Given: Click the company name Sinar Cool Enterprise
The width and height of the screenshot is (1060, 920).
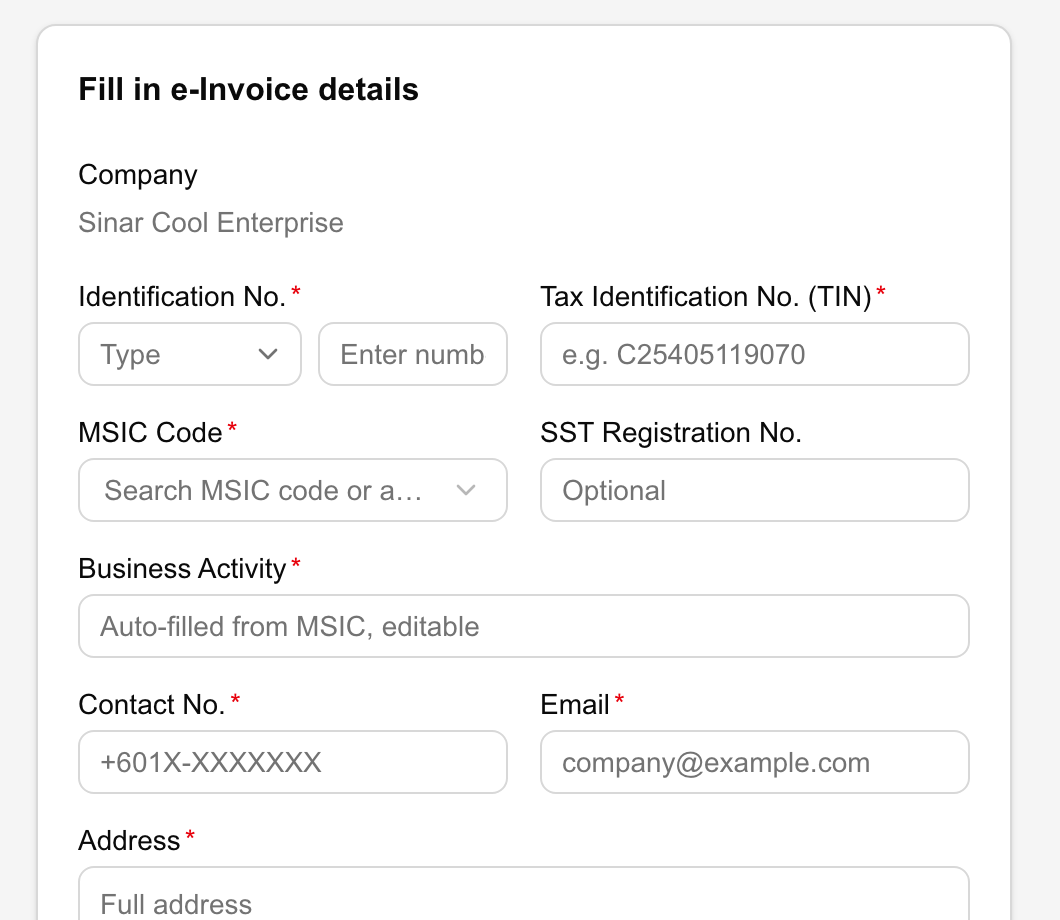Looking at the screenshot, I should coord(211,222).
